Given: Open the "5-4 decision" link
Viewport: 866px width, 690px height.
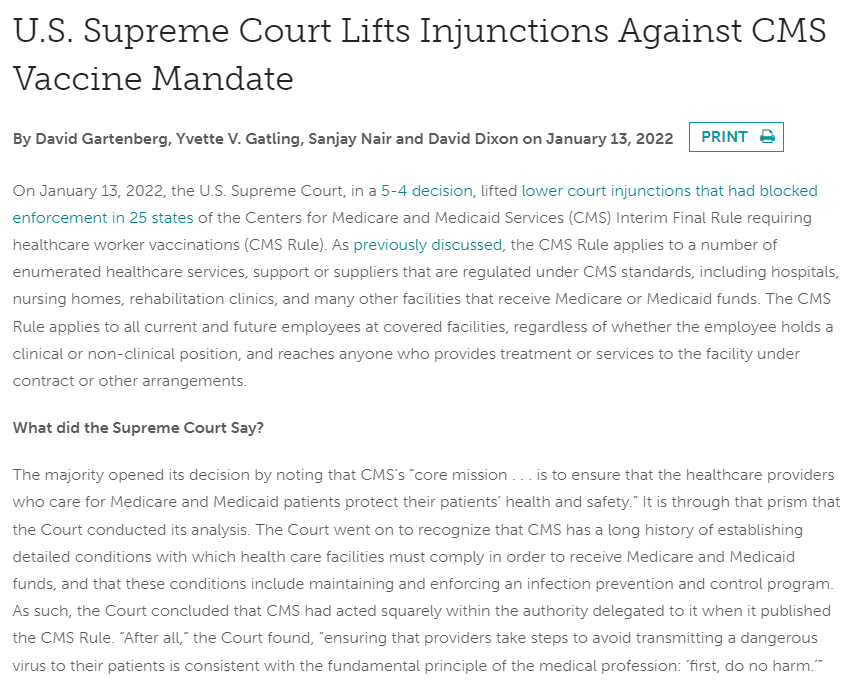Looking at the screenshot, I should (x=427, y=190).
